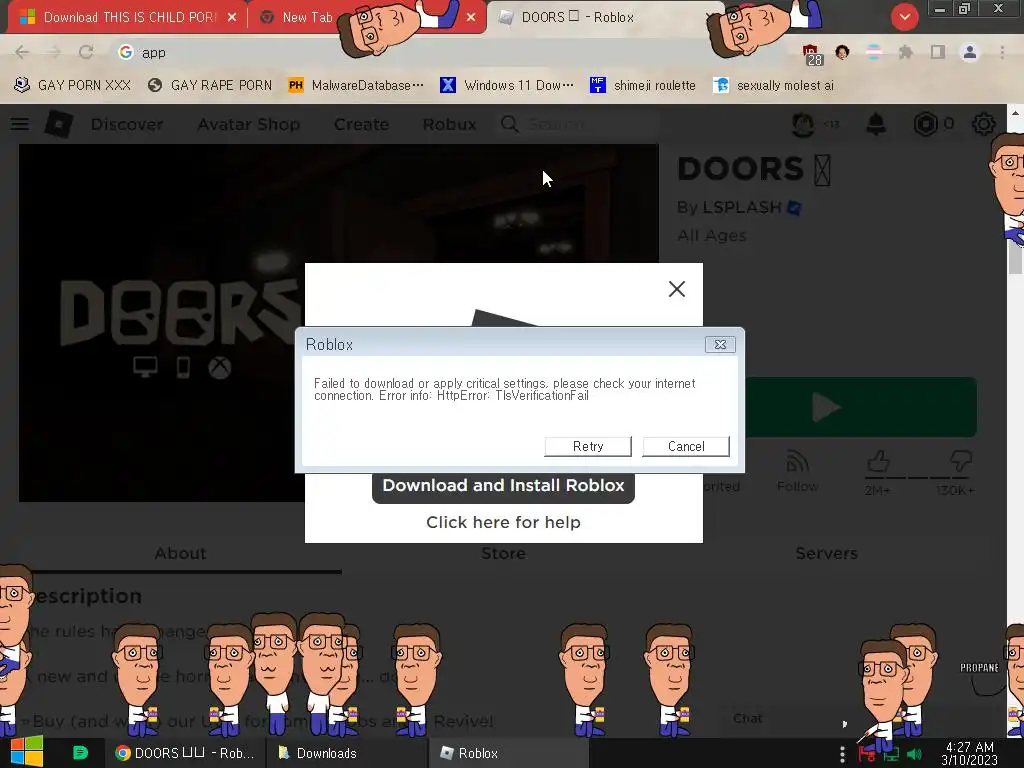This screenshot has width=1024, height=768.
Task: Open Robux in Roblox navigation
Action: (449, 124)
